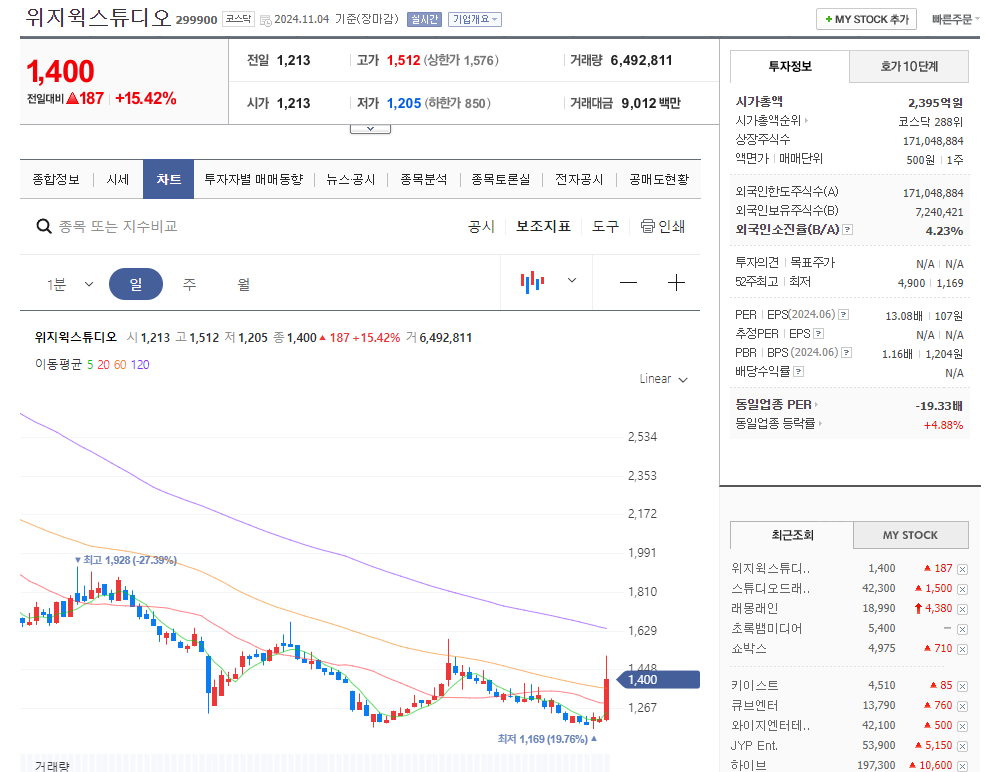
Task: Open help icon next to 추정PER EPS
Action: click(819, 334)
